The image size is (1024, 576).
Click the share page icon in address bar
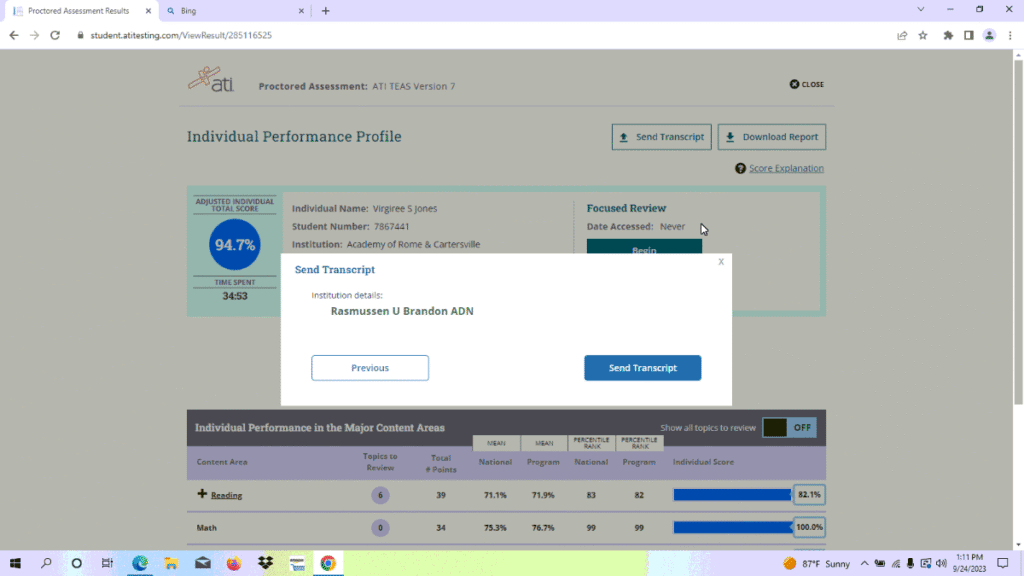point(902,35)
